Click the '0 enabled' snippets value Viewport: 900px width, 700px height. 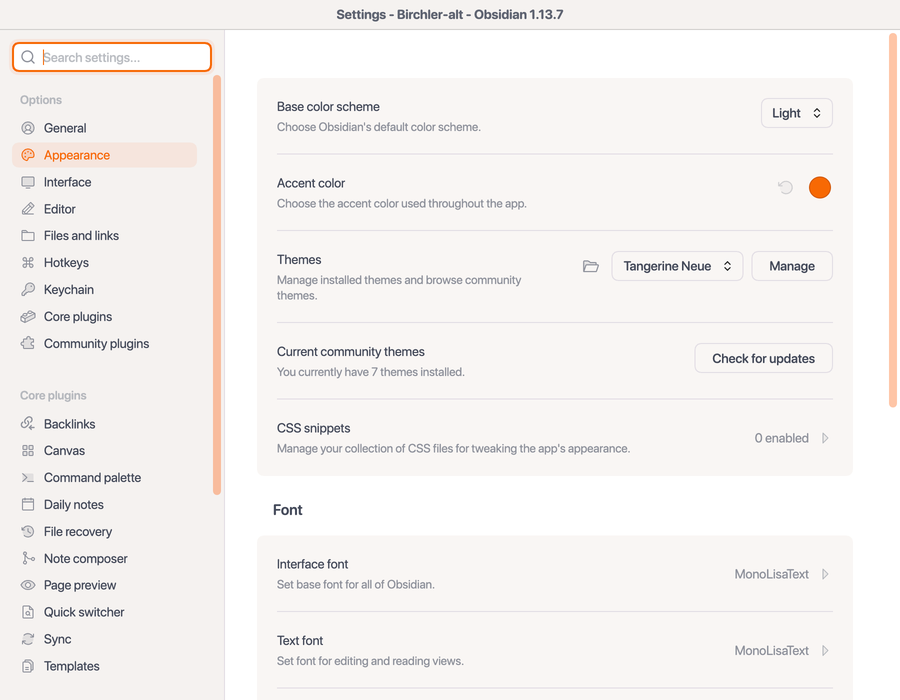(781, 438)
